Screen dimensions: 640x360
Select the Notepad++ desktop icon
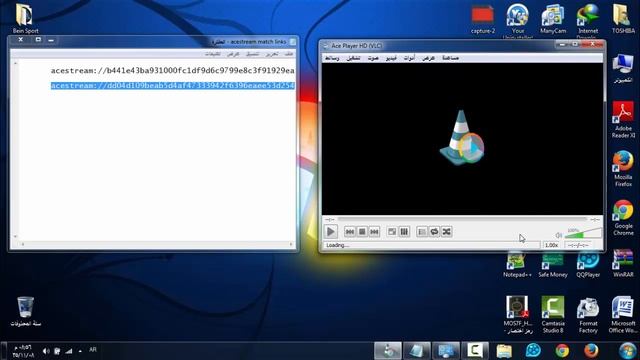pyautogui.click(x=517, y=264)
